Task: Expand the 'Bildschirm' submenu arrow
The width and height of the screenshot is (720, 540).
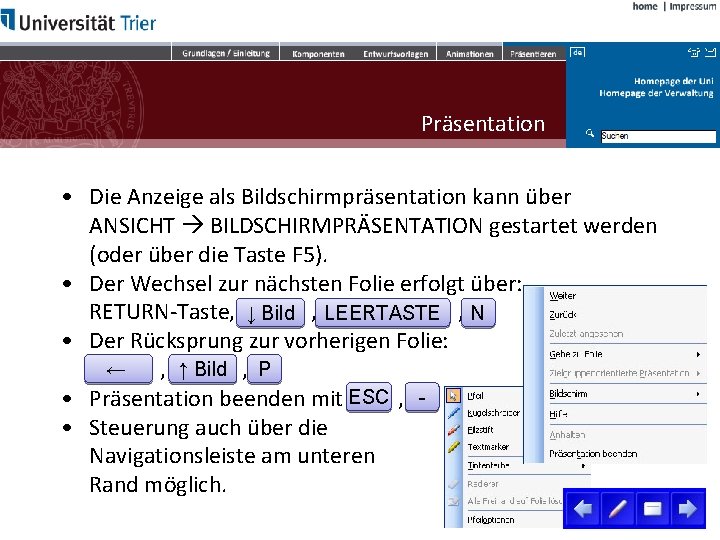Action: 698,394
